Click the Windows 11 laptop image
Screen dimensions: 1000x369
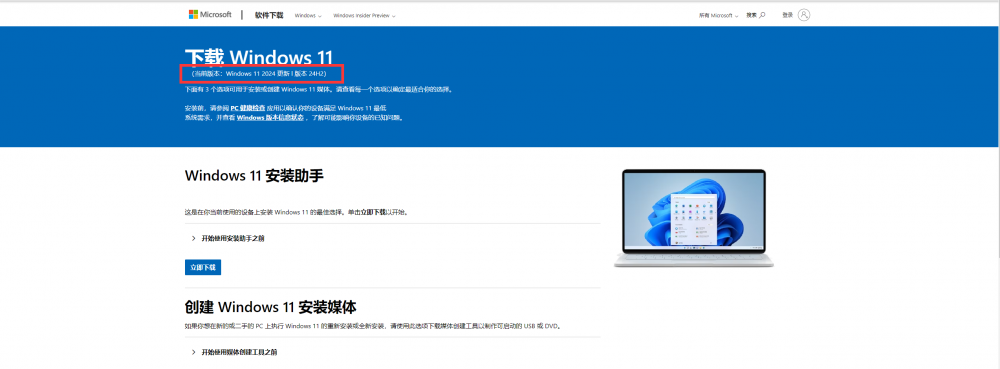pos(694,218)
